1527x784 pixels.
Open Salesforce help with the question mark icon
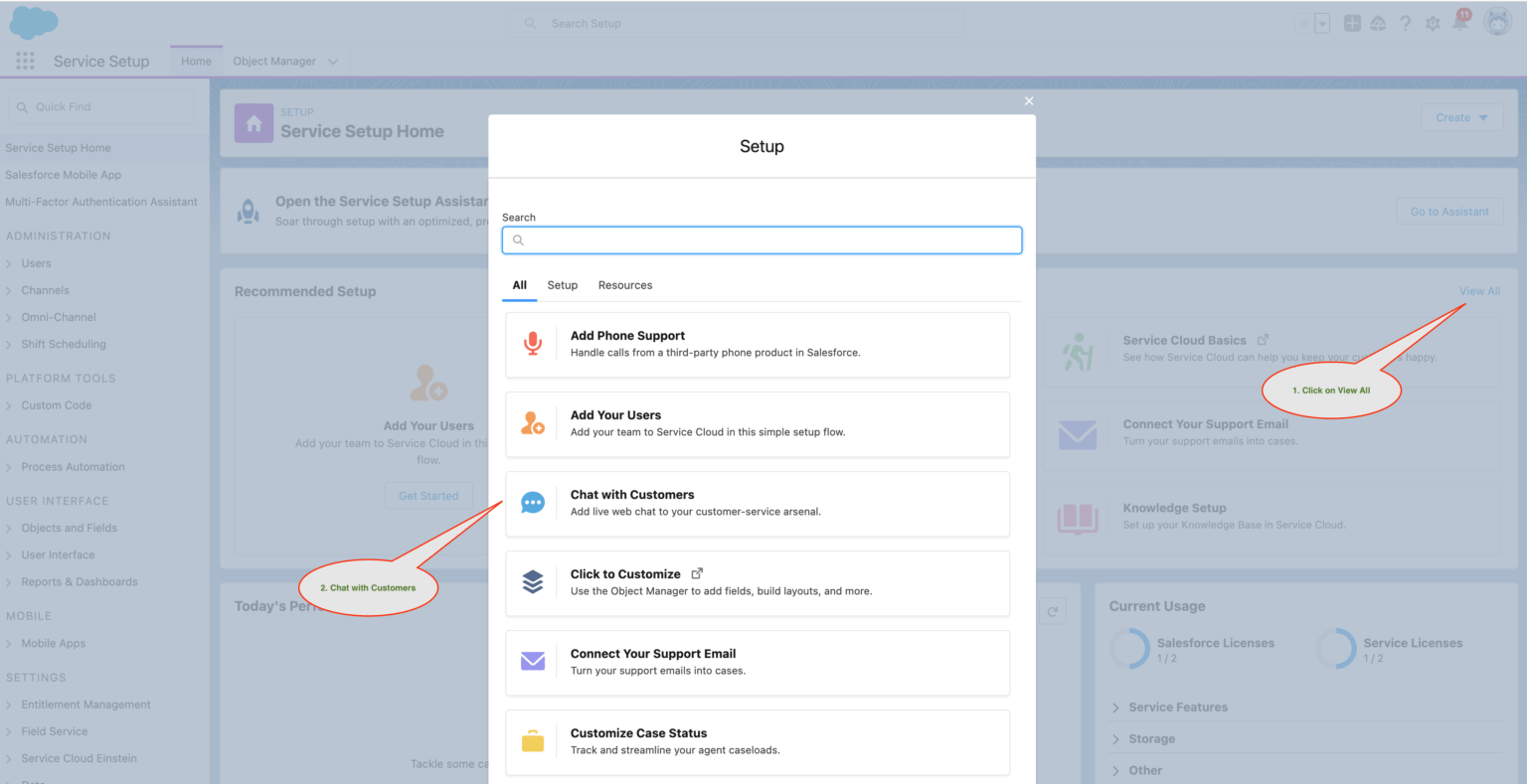(x=1405, y=23)
